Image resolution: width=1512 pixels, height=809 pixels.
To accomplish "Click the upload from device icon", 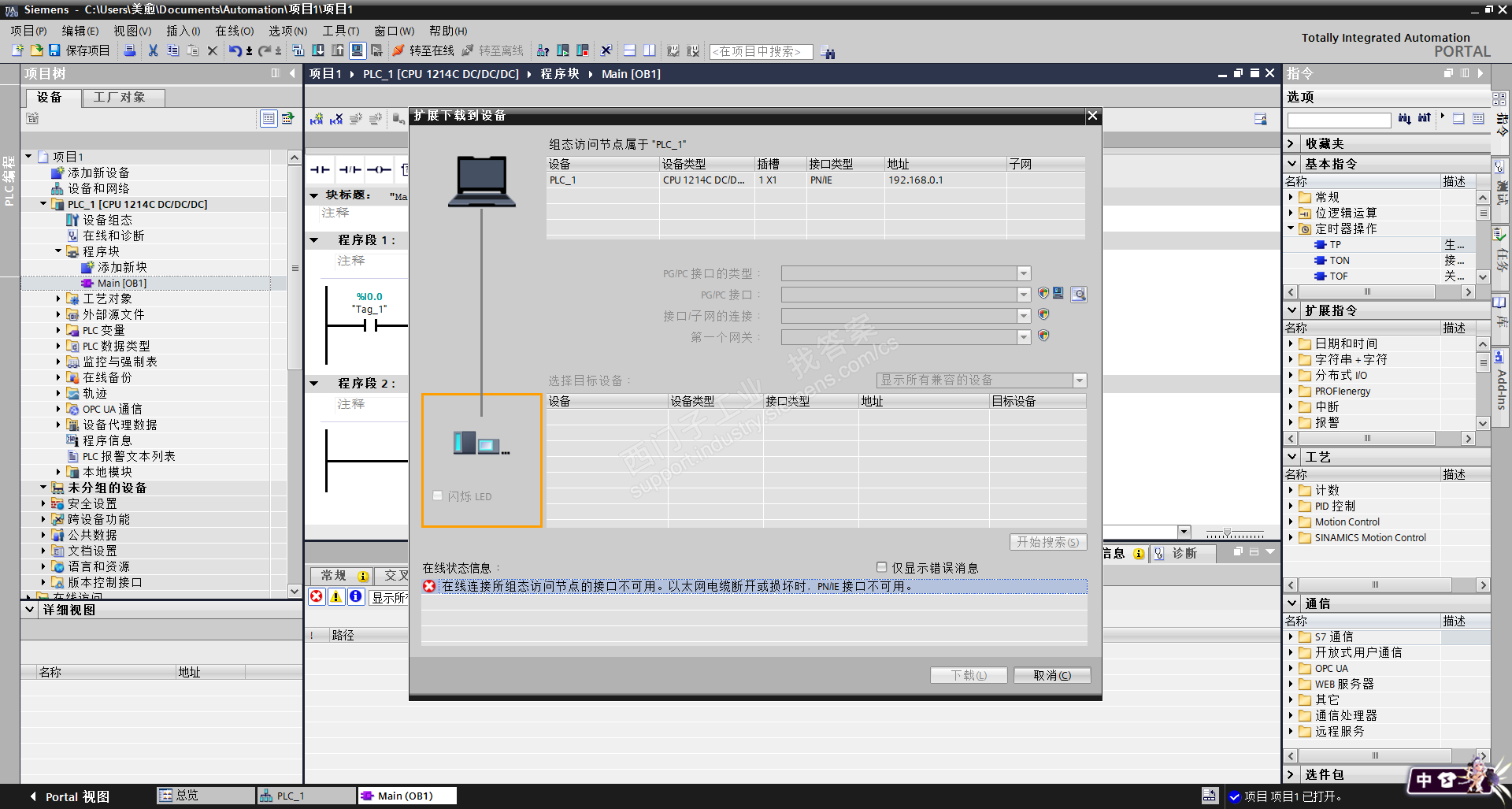I will (338, 50).
